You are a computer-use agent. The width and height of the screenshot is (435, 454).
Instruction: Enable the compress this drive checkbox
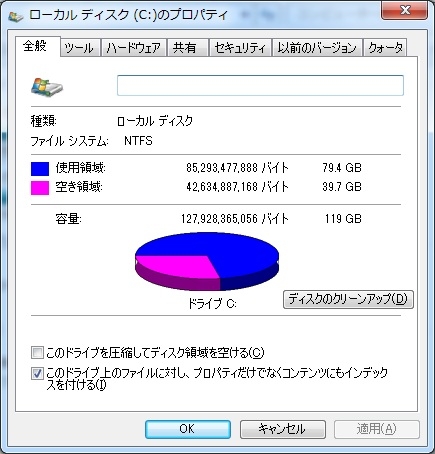tap(37, 352)
